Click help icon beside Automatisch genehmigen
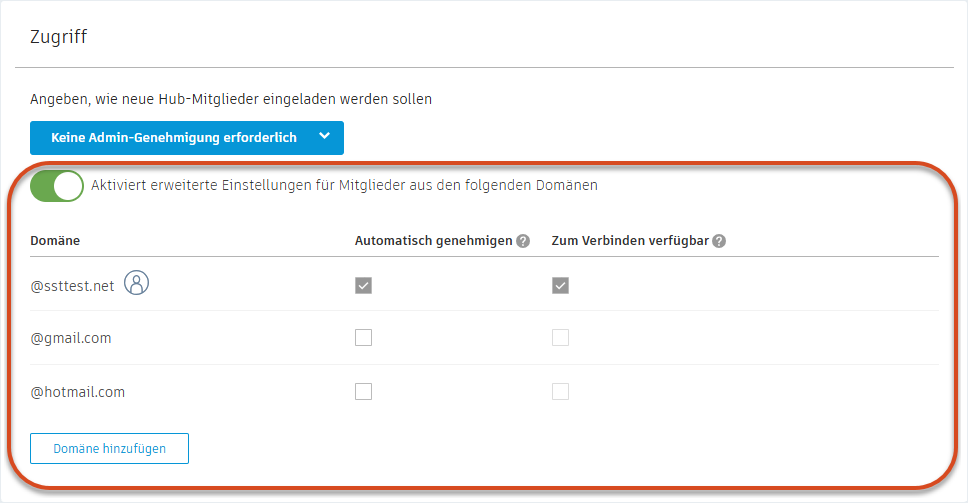 coord(522,241)
